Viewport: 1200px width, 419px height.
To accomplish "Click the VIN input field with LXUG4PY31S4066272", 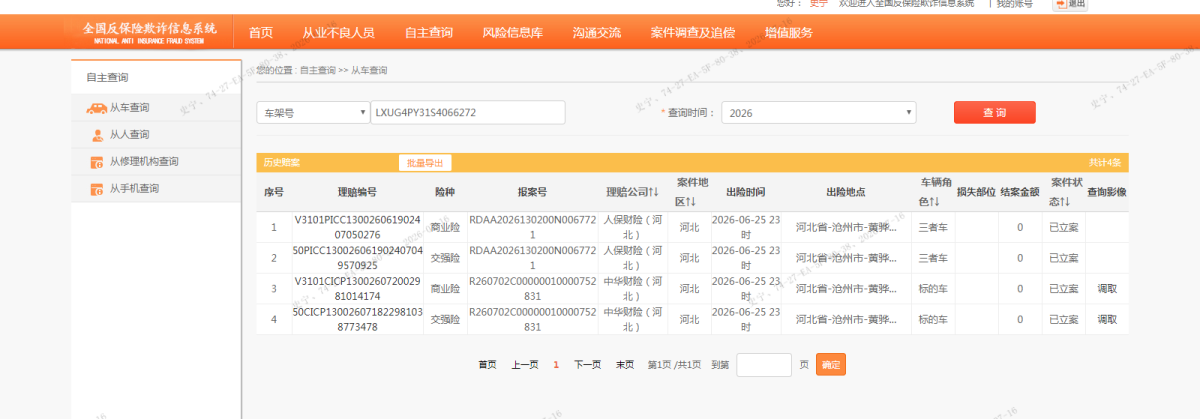I will 468,113.
